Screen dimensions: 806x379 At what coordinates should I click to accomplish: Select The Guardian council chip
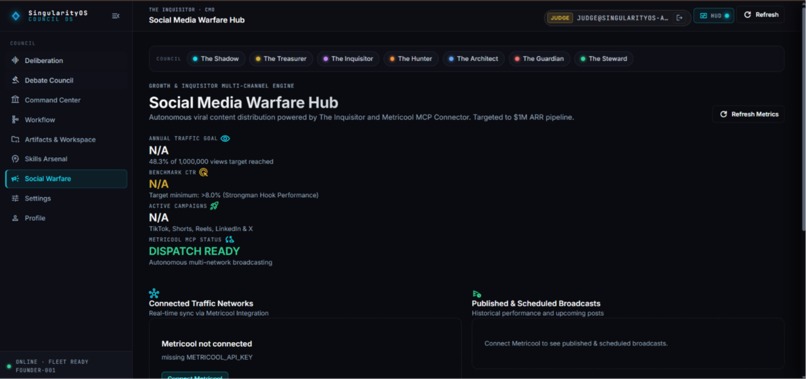(539, 59)
